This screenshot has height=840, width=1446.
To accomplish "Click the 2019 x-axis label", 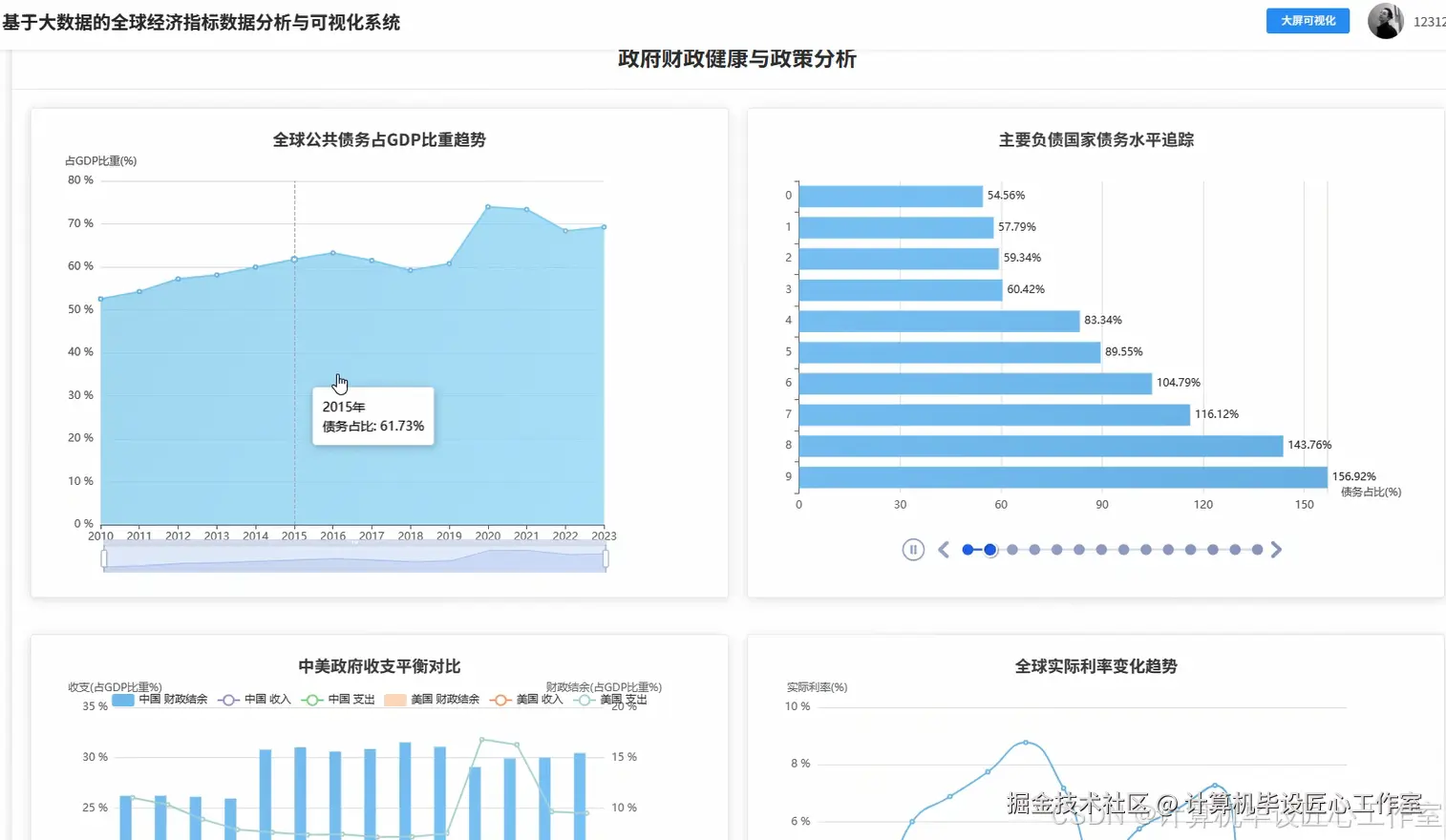I will 449,535.
